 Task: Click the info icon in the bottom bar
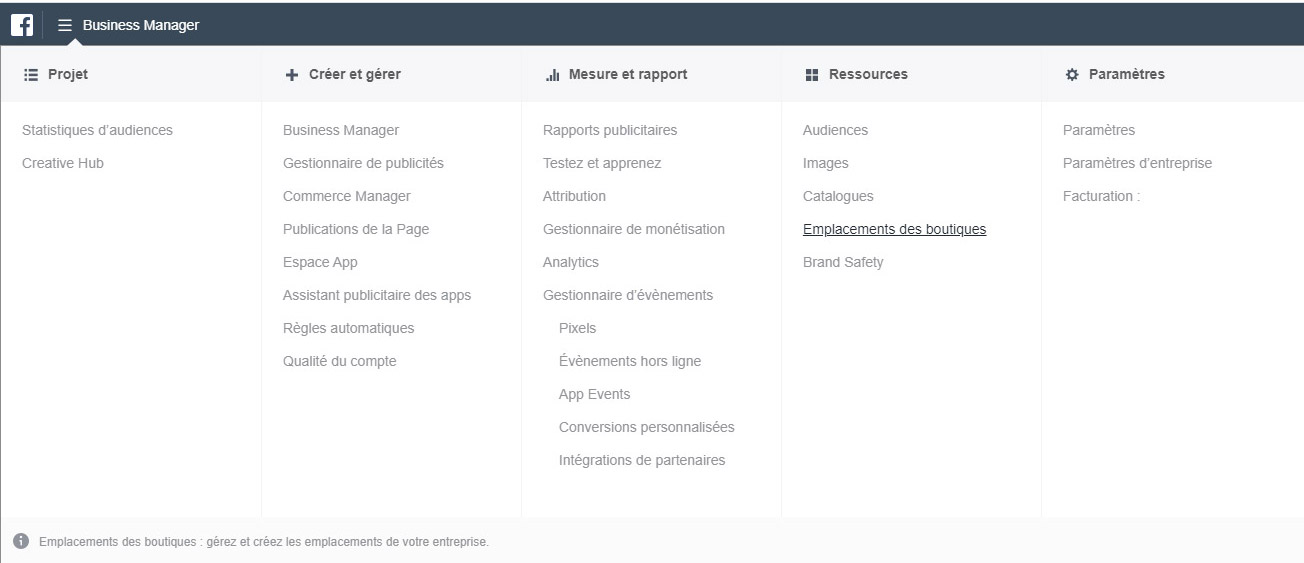click(x=21, y=541)
